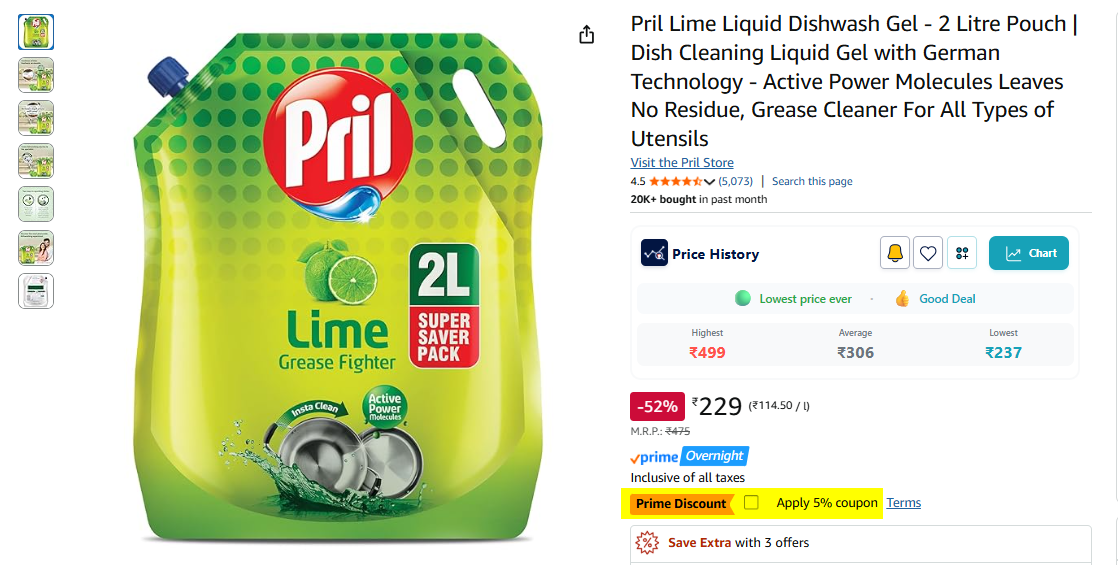The image size is (1118, 565).
Task: Click the Good Deal thumbs-up icon
Action: (902, 299)
